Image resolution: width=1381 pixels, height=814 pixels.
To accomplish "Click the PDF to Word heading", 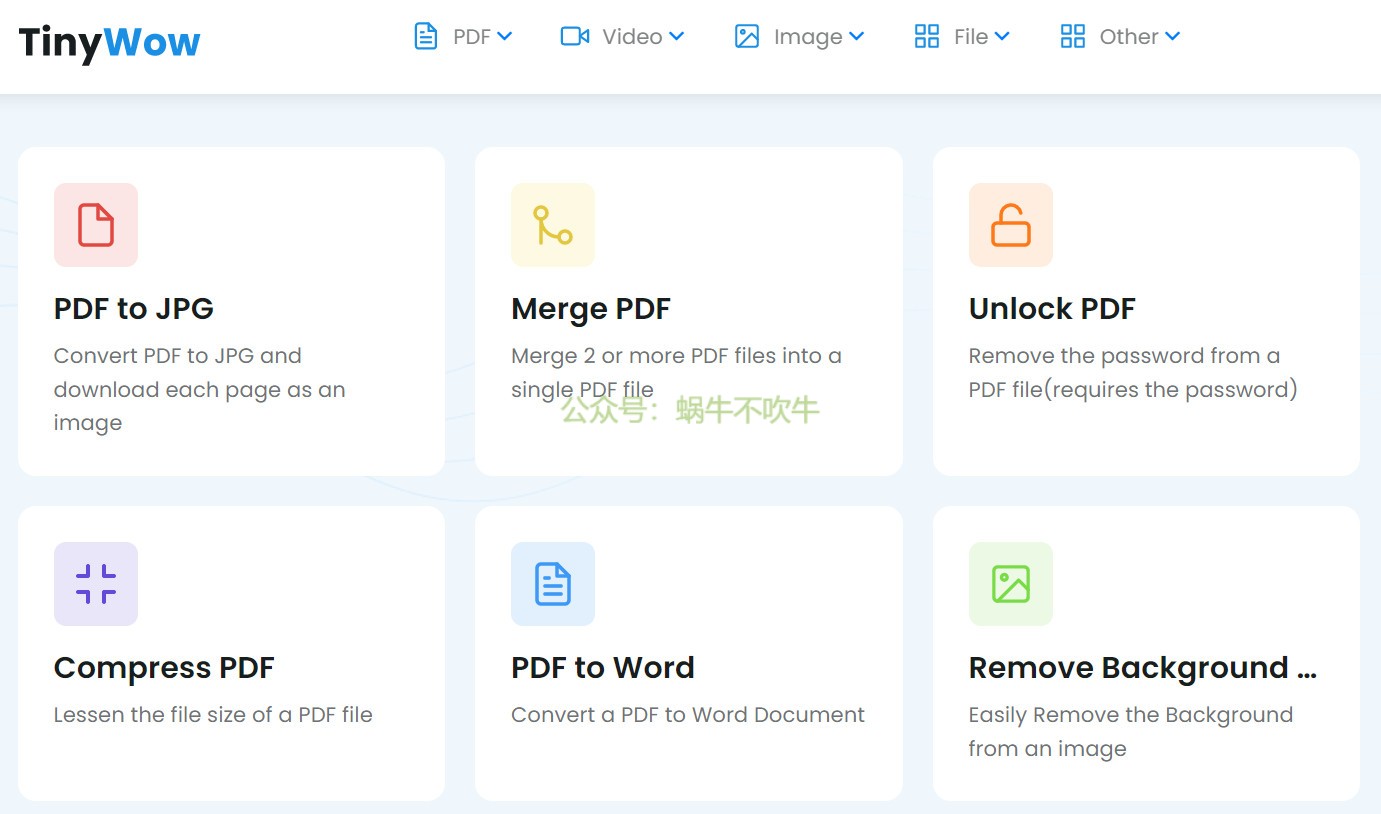I will 602,668.
